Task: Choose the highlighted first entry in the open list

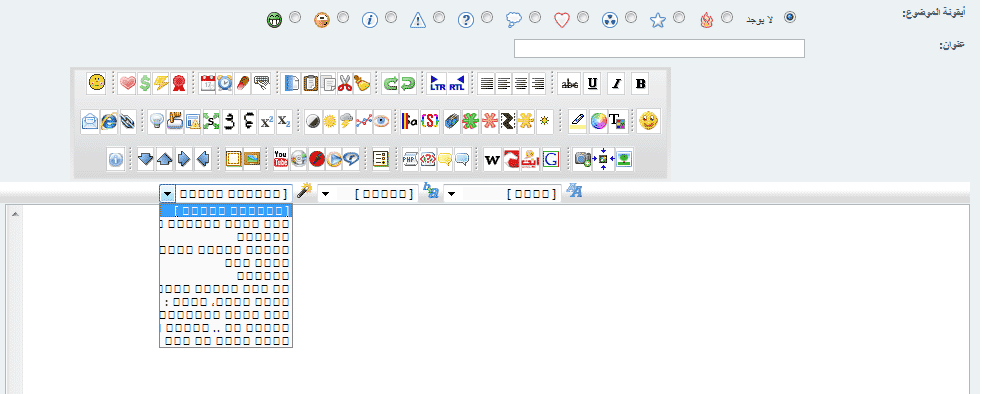Action: (x=226, y=211)
